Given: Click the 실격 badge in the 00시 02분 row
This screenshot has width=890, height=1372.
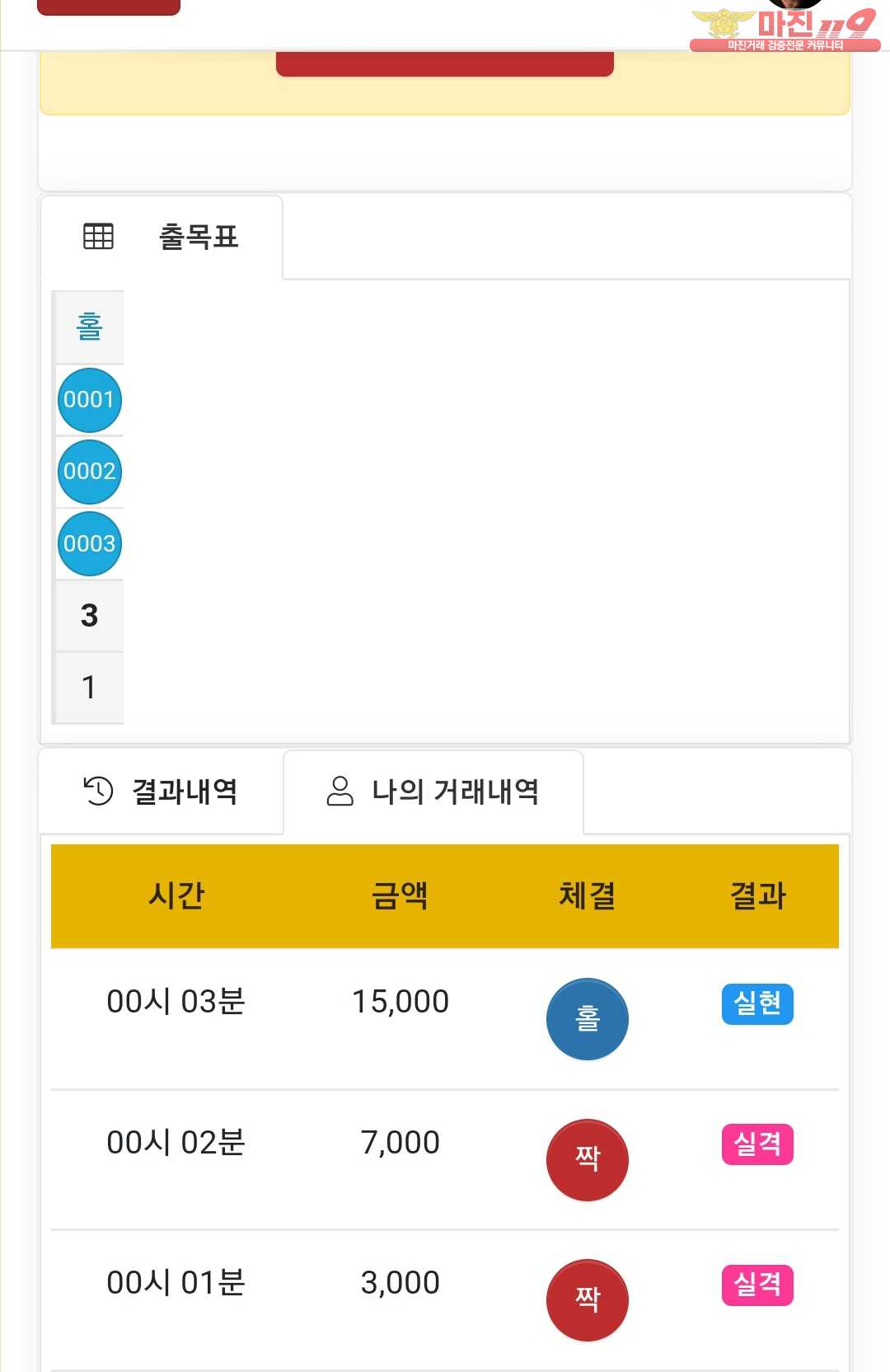Looking at the screenshot, I should [x=757, y=1144].
